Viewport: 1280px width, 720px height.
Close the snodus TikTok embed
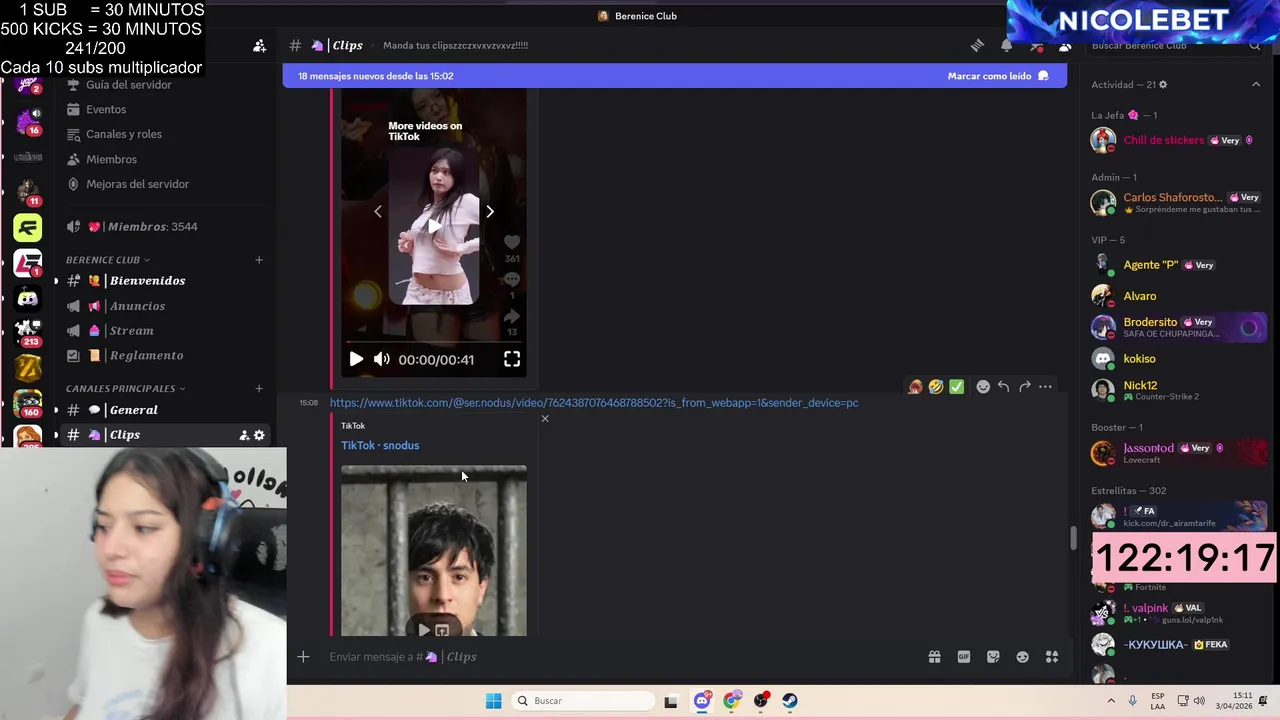tap(545, 418)
